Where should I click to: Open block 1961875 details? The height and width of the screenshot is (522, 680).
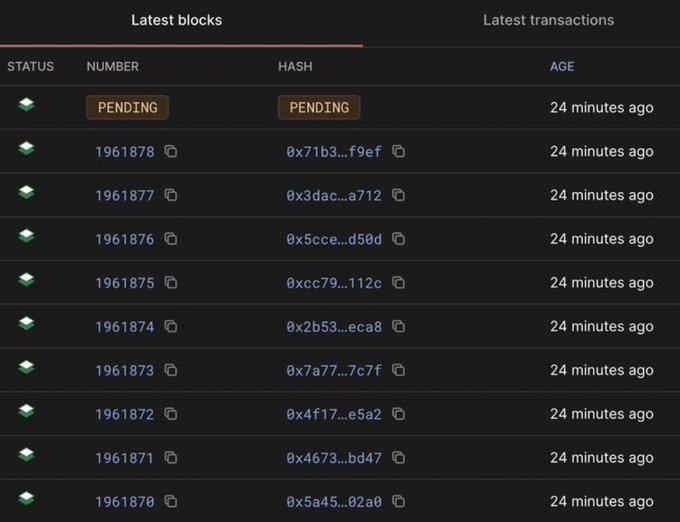(x=125, y=283)
